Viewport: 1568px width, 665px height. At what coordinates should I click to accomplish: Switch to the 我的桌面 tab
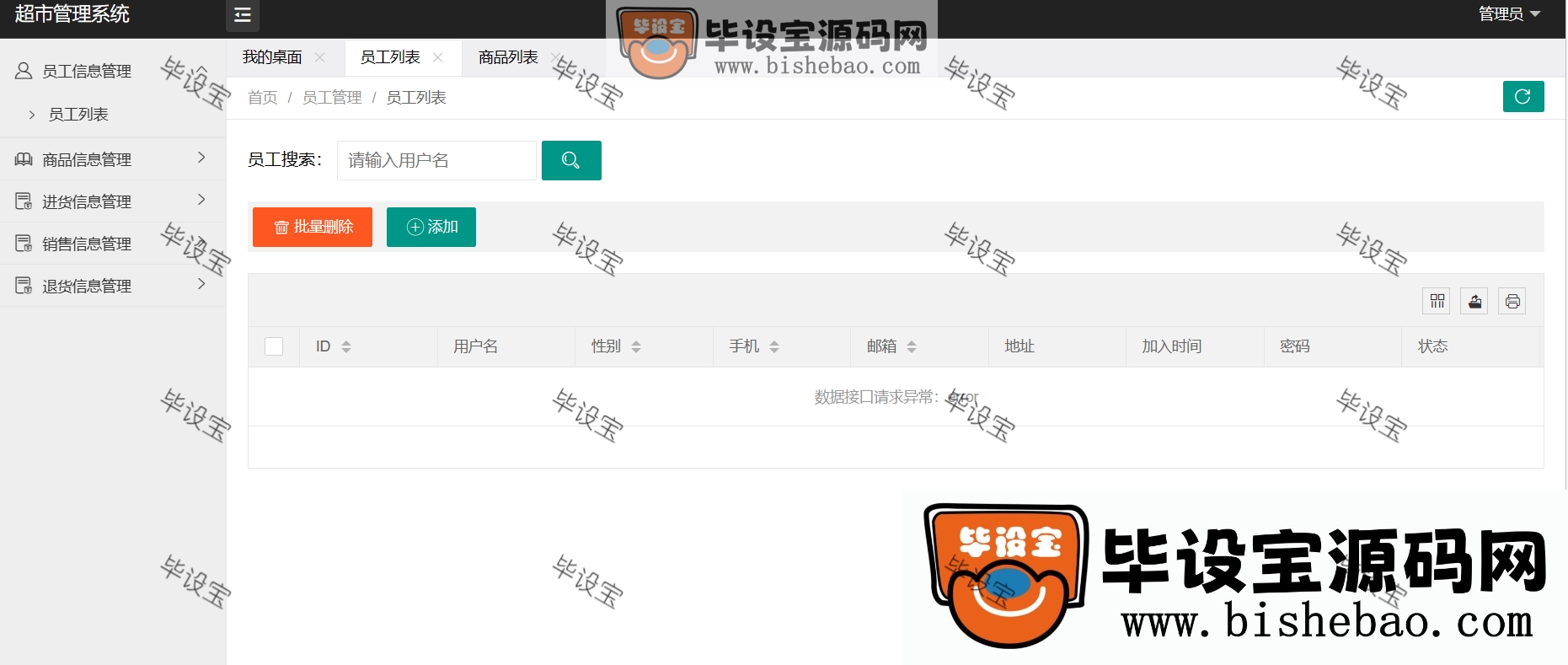[272, 57]
